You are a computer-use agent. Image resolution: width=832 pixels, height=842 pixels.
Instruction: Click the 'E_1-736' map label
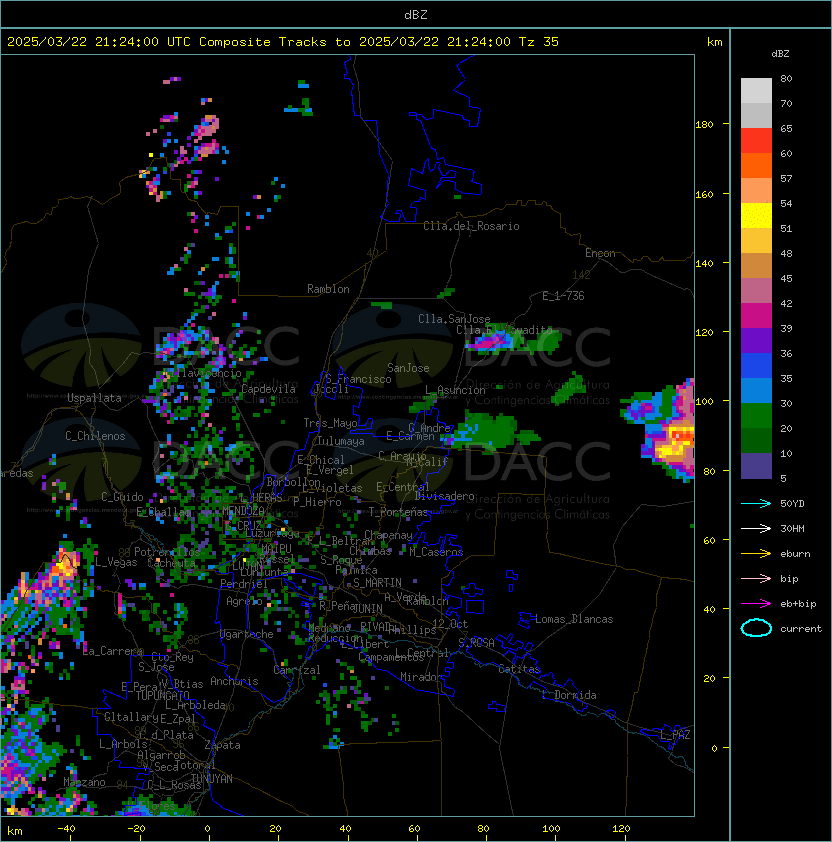click(x=563, y=296)
